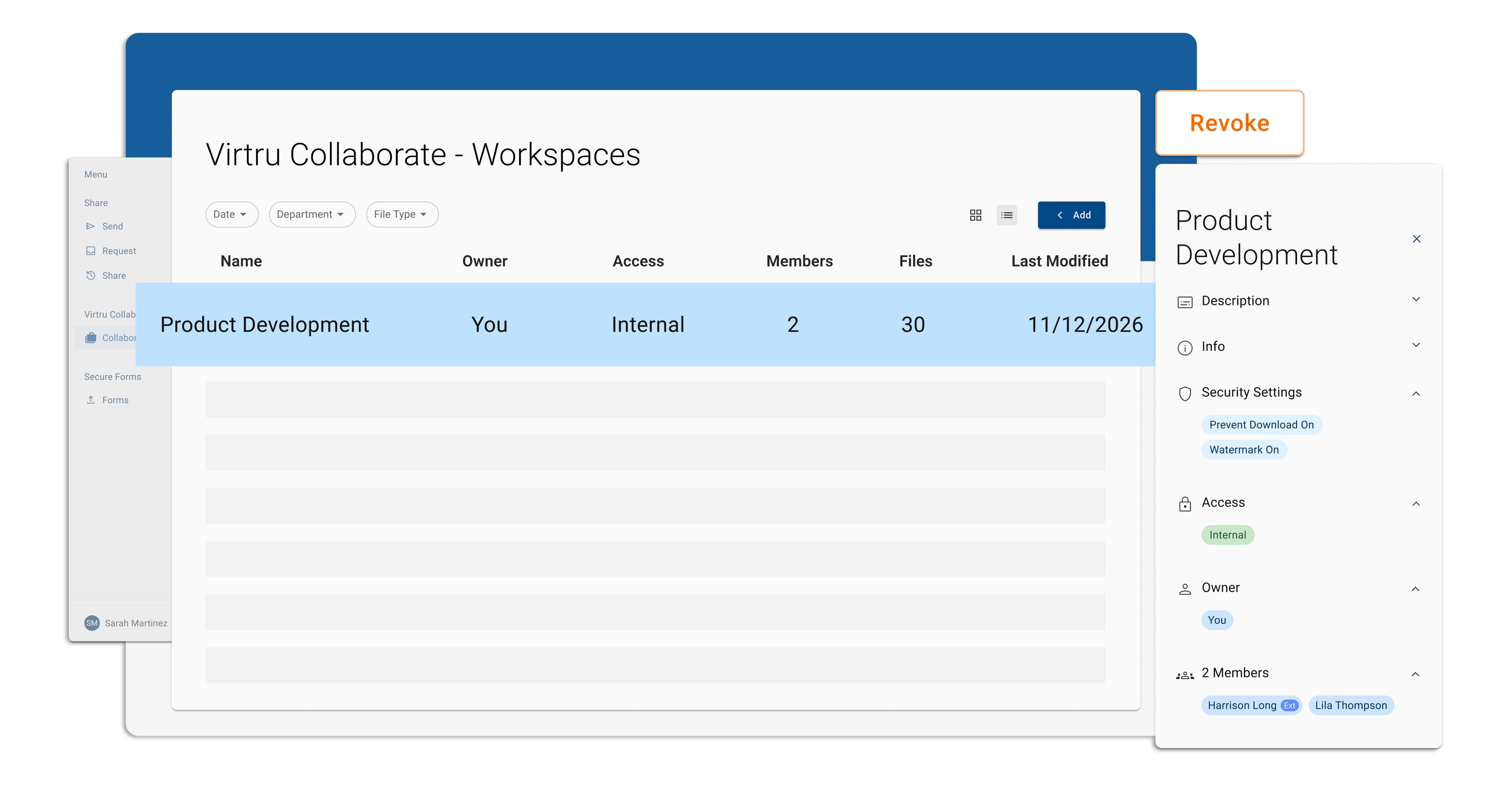1512x786 pixels.
Task: Click the Prevent Download On chip
Action: (1261, 424)
